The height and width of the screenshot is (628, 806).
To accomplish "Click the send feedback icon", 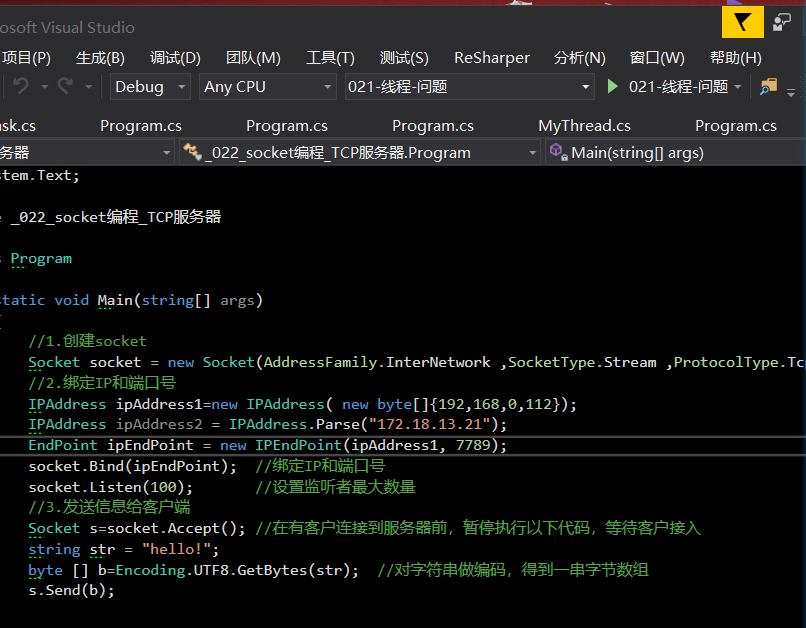I will coord(782,23).
